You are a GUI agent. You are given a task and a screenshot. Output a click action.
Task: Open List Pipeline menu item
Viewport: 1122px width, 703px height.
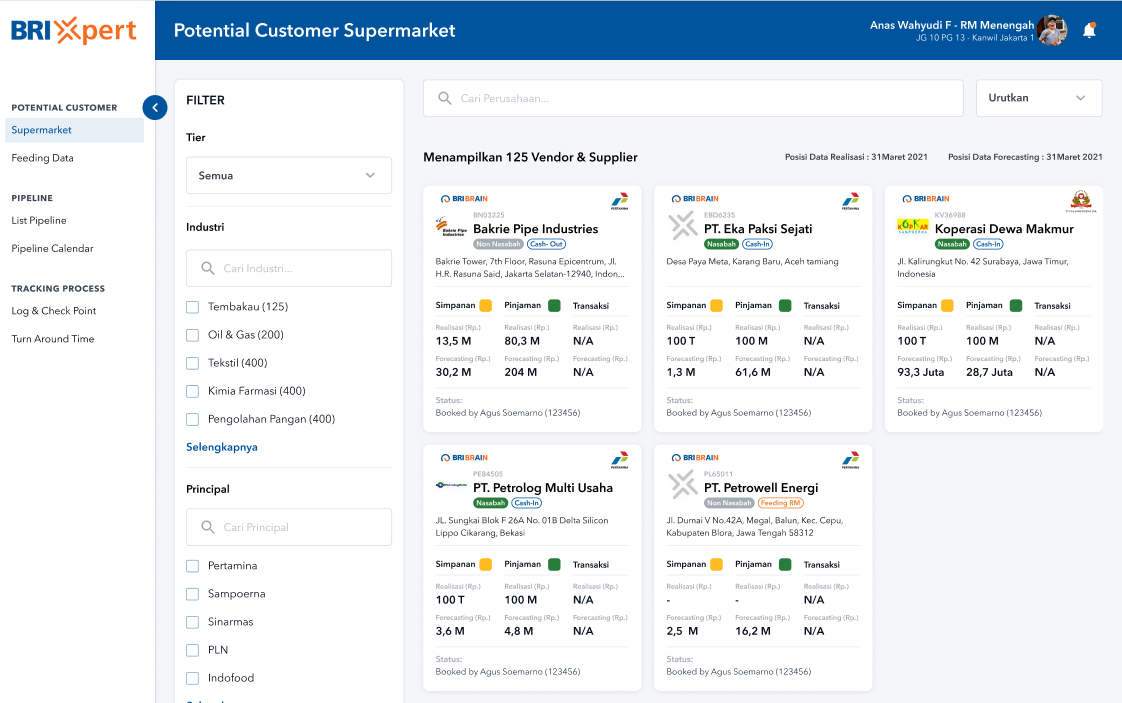39,220
